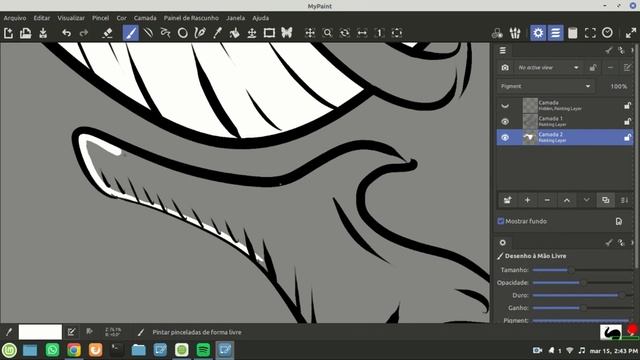
Task: Open the Pincel menu
Action: [x=100, y=18]
